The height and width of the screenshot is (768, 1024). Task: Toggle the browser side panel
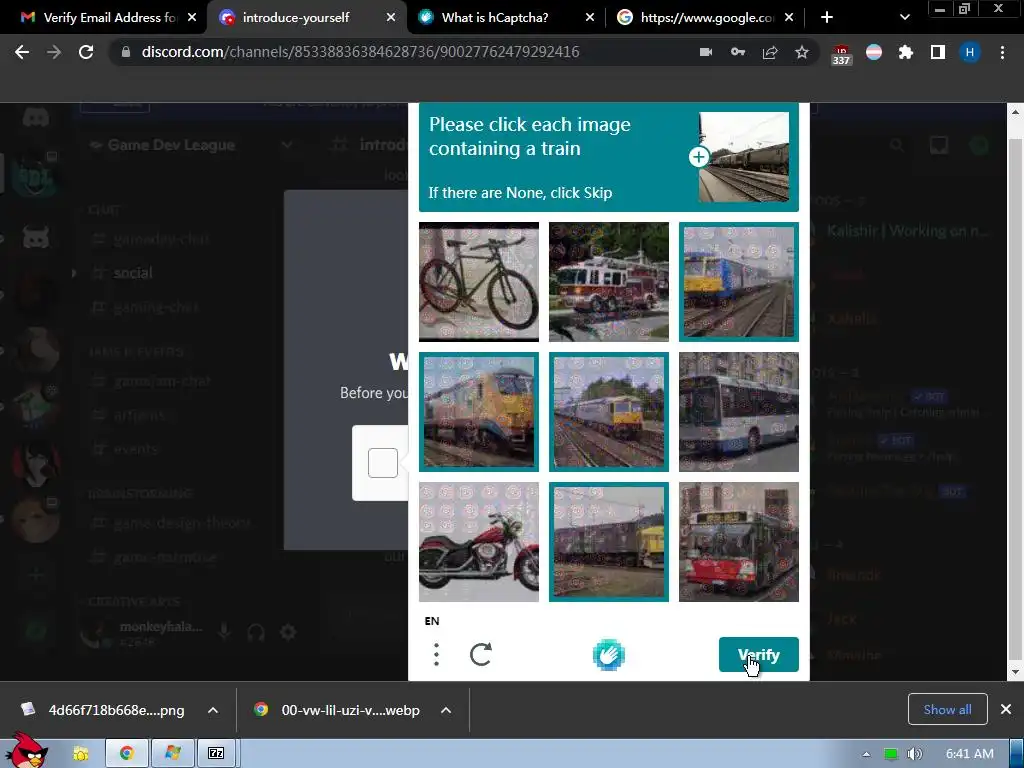pyautogui.click(x=938, y=52)
